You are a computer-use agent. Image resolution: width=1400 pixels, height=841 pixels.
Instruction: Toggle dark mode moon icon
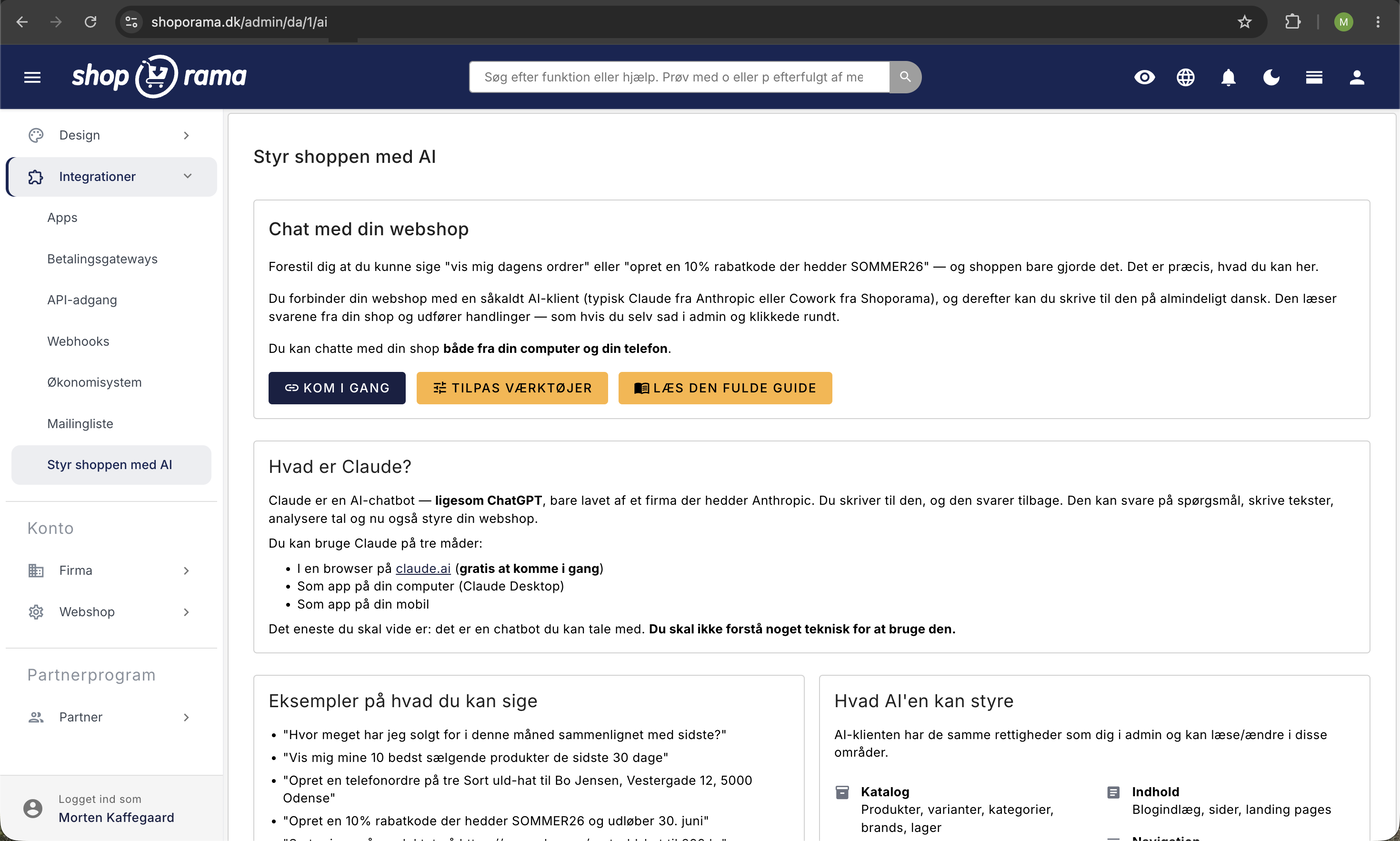pos(1272,77)
